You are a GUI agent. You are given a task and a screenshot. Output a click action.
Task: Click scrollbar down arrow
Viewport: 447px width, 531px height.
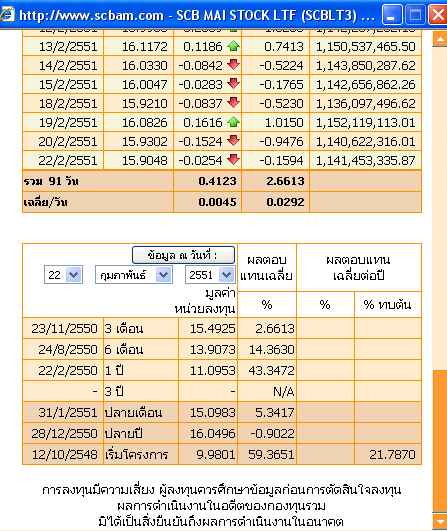(x=440, y=522)
